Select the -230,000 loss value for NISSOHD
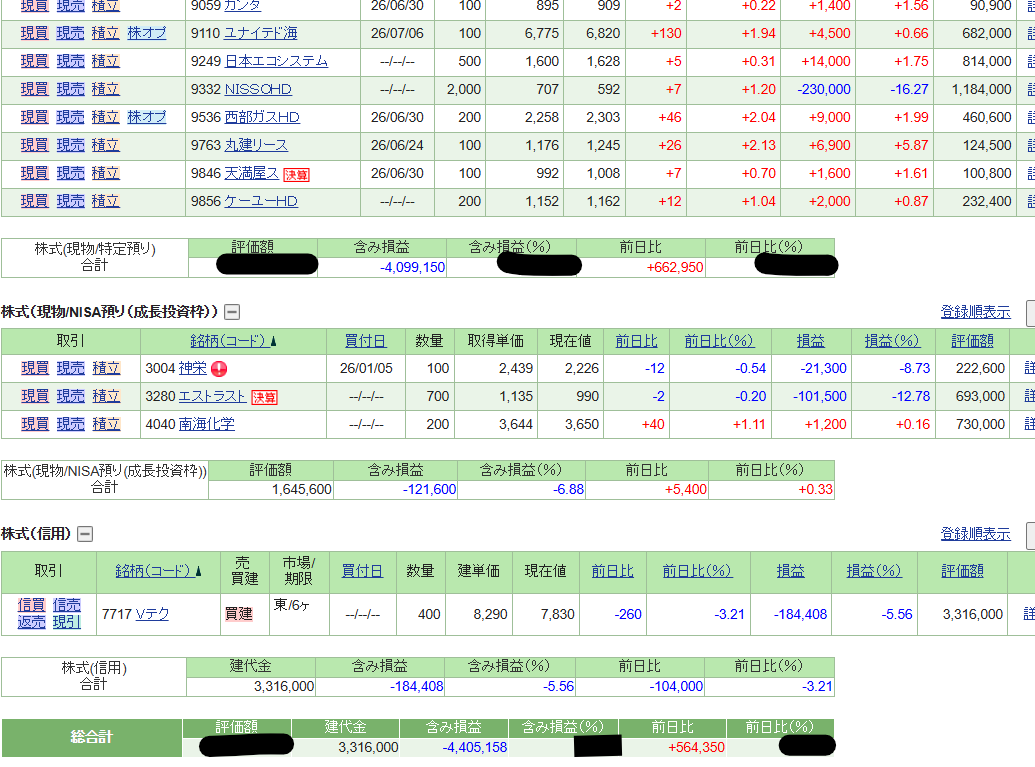 coord(824,89)
